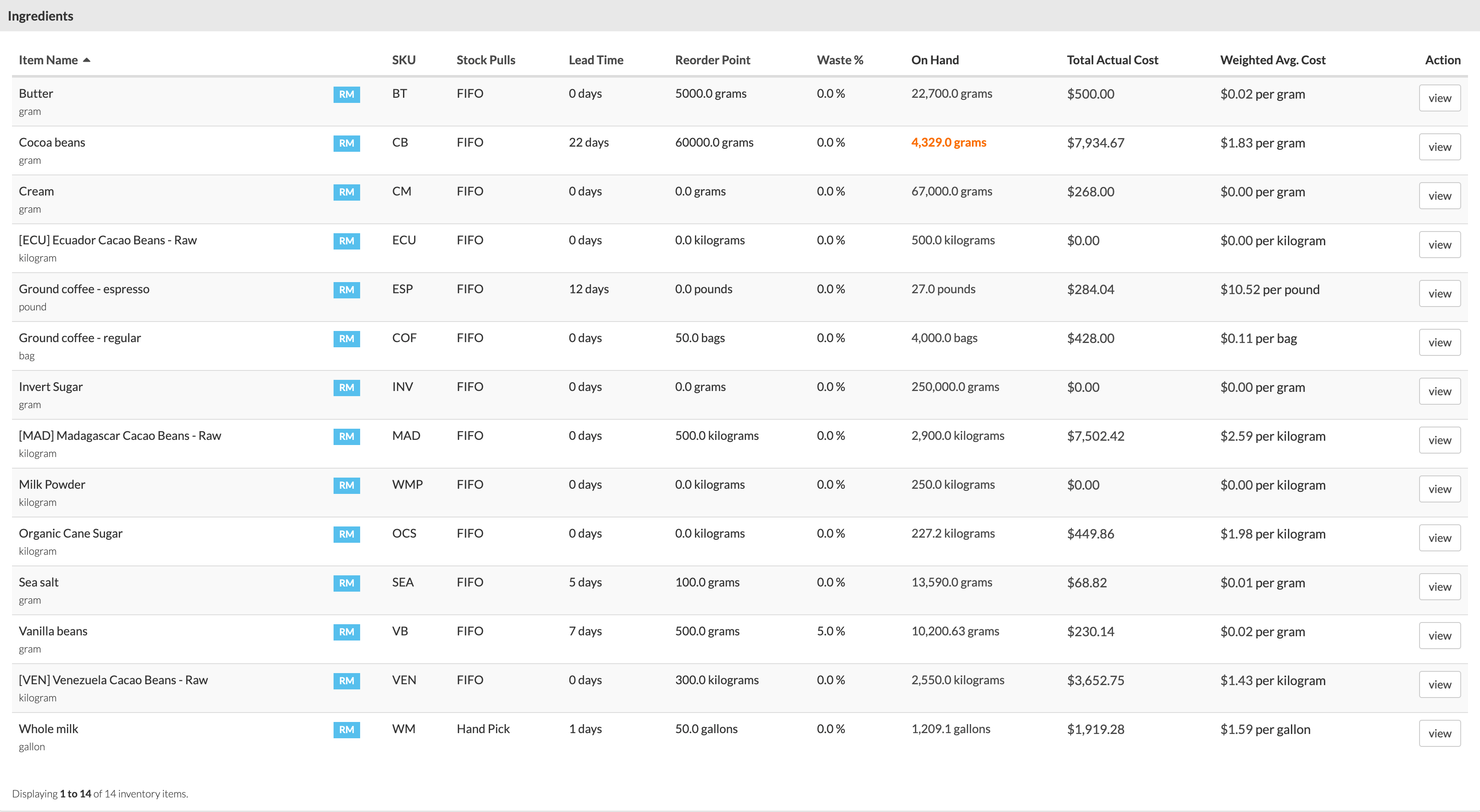
Task: Sort items by Total Actual Cost
Action: [1112, 59]
